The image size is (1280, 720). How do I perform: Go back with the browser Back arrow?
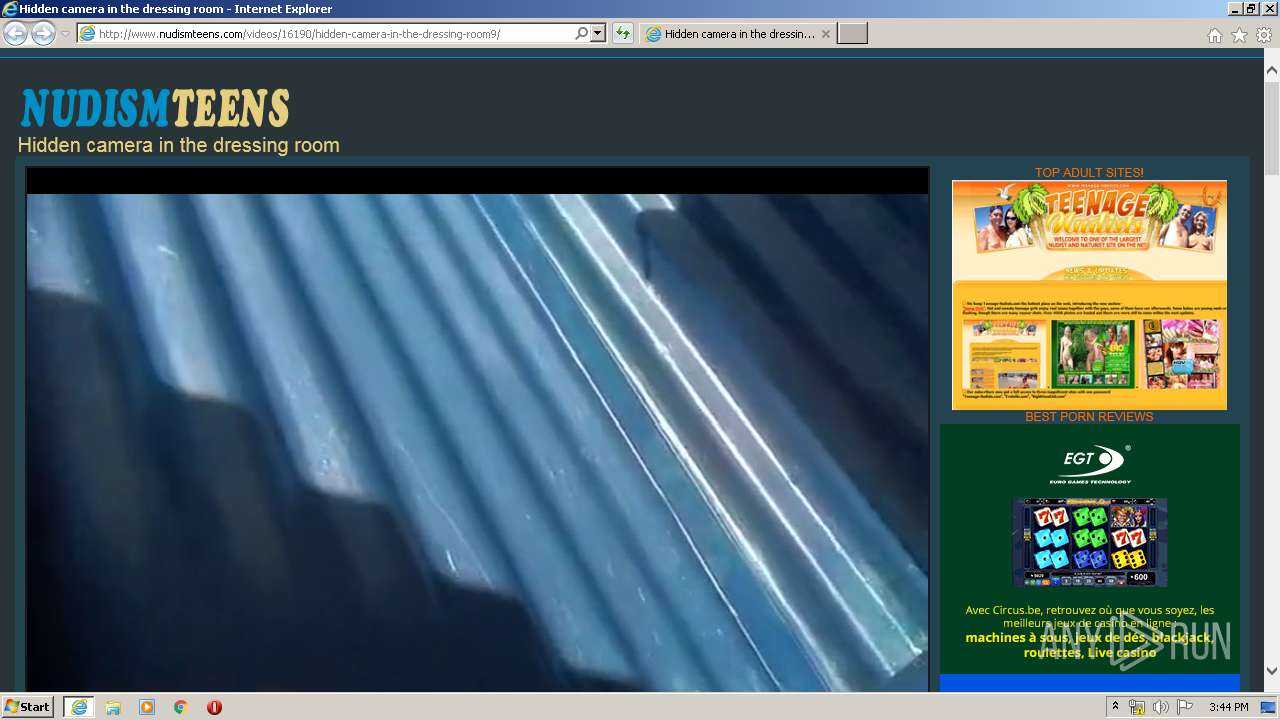(15, 34)
